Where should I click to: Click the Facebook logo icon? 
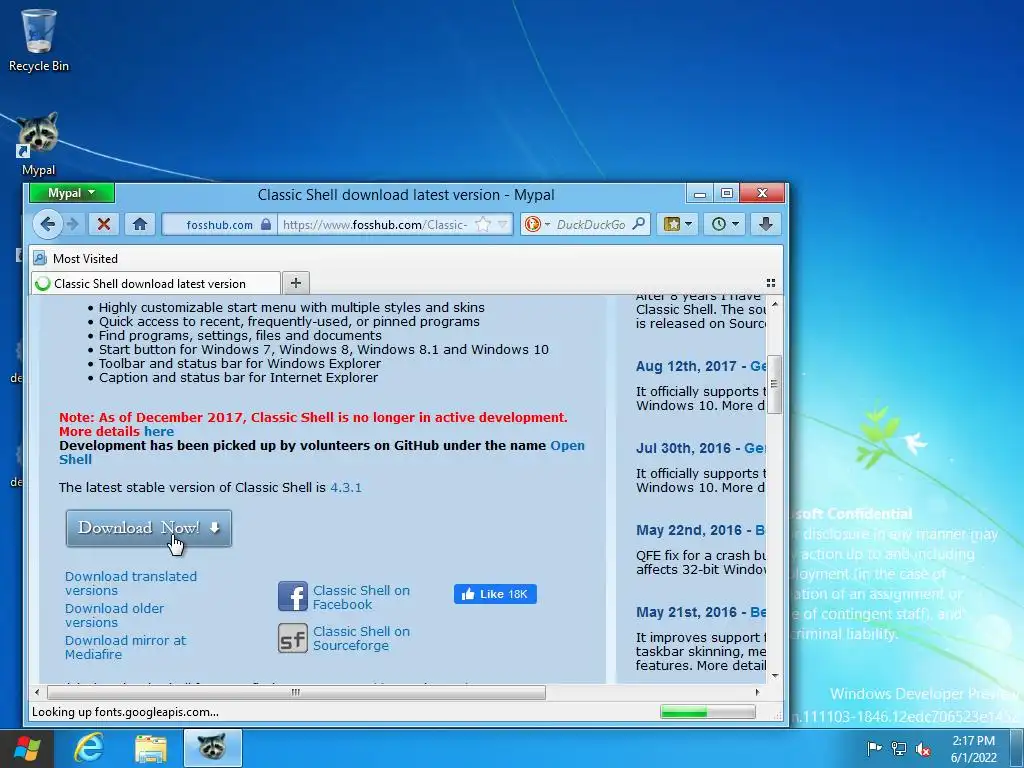293,596
